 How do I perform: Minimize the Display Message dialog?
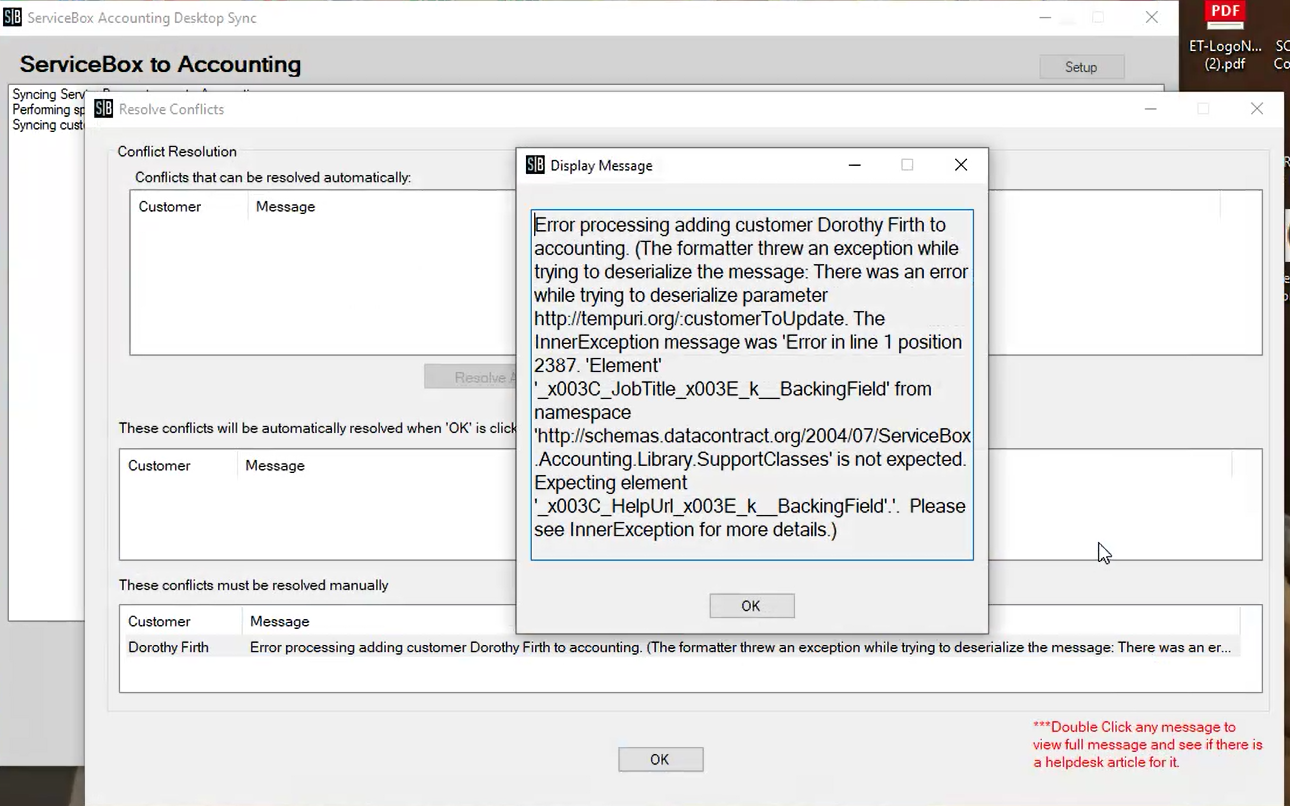tap(855, 165)
